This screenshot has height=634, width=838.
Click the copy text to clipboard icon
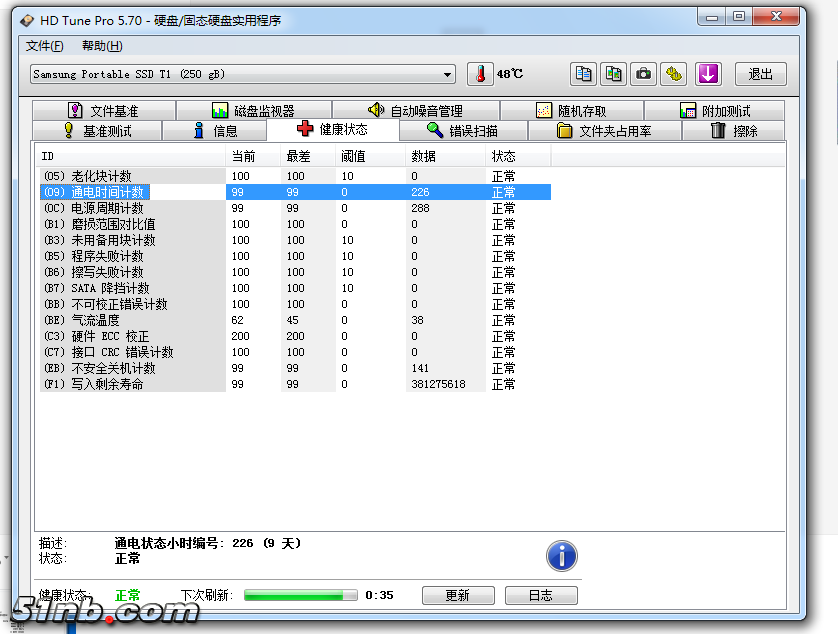pos(584,74)
